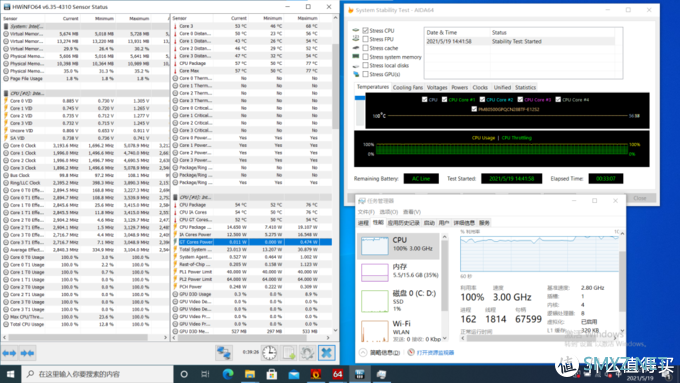Click the Windows taskbar search box

97,374
